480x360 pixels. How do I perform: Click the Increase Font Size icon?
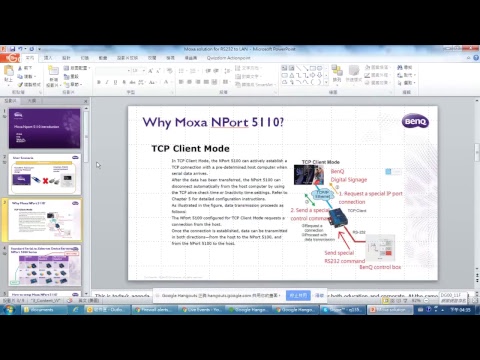point(151,71)
